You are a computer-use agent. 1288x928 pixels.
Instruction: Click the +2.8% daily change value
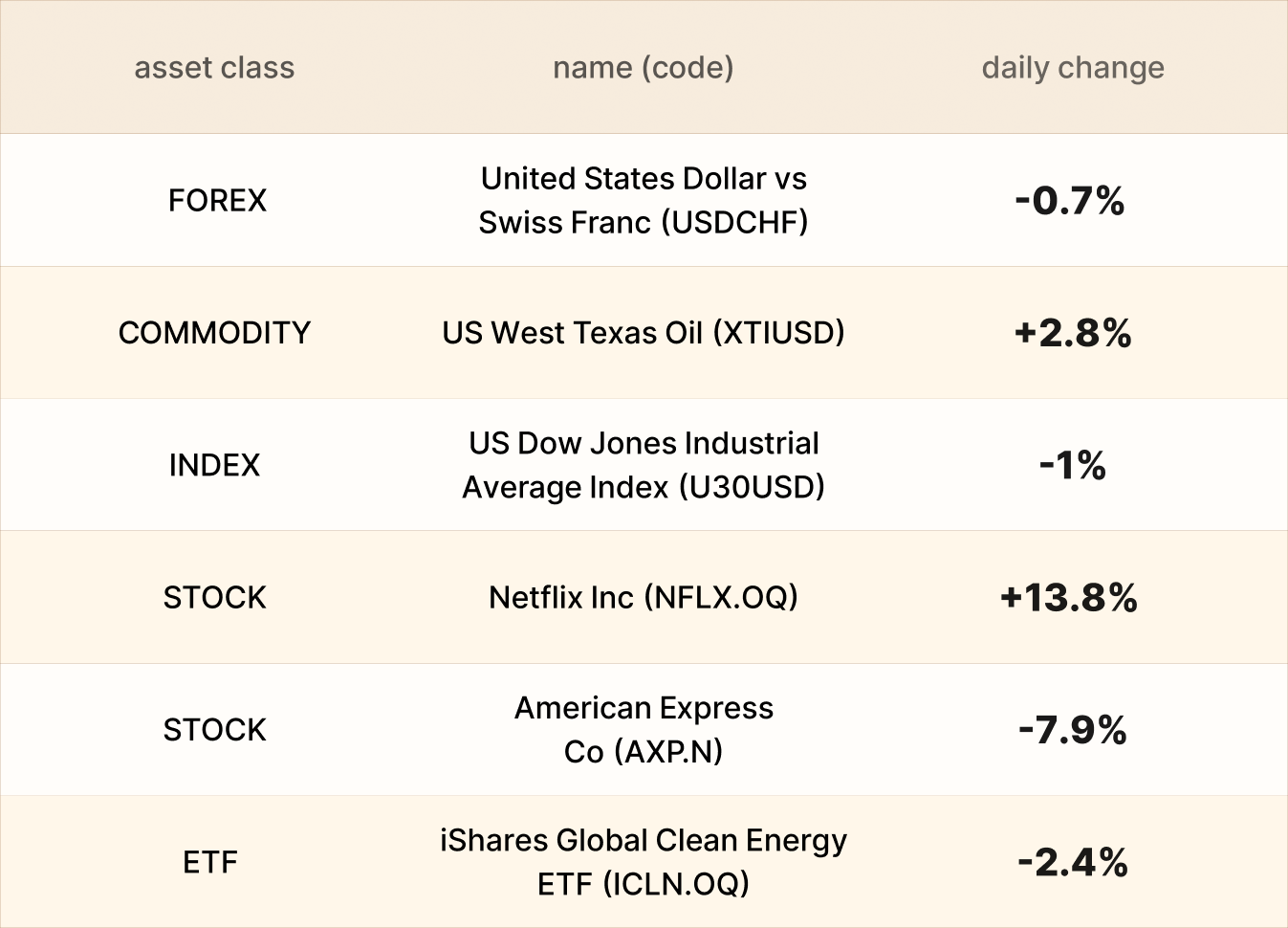click(x=1072, y=333)
